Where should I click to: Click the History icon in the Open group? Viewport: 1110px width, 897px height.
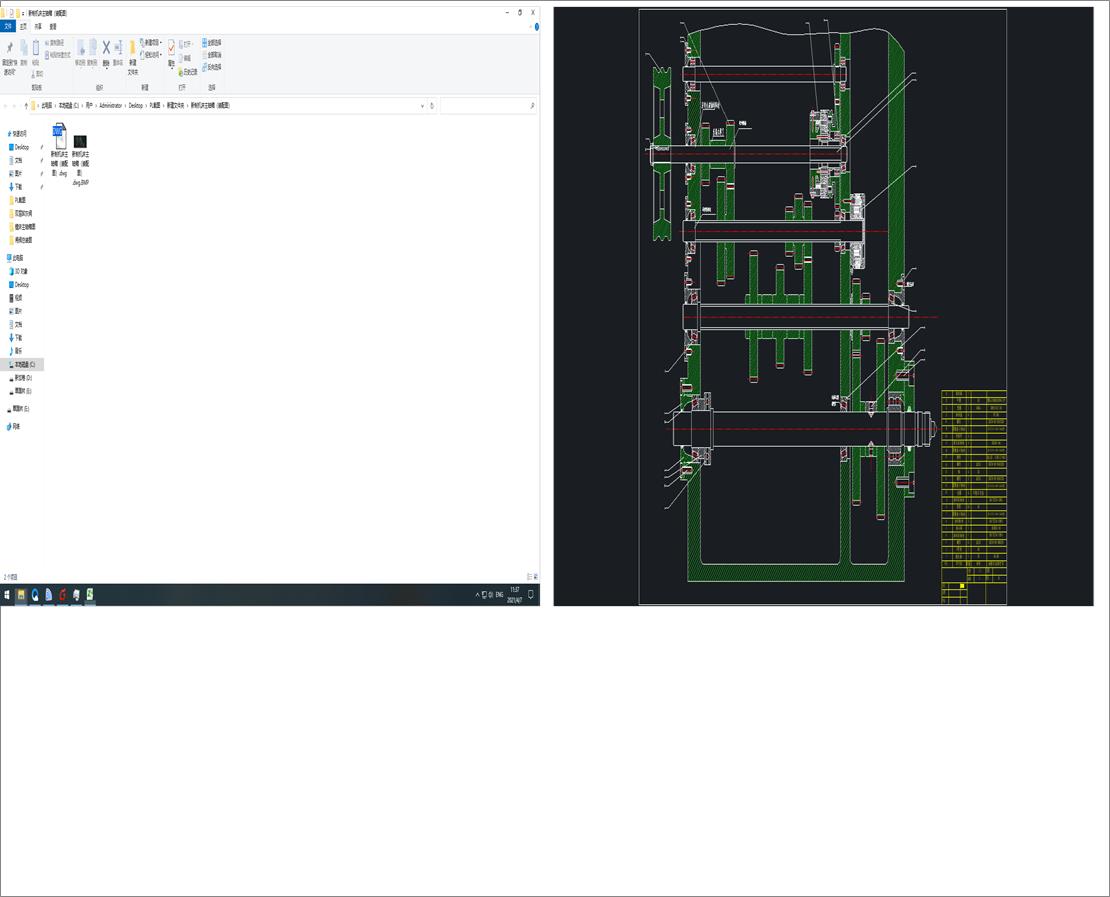pyautogui.click(x=188, y=72)
